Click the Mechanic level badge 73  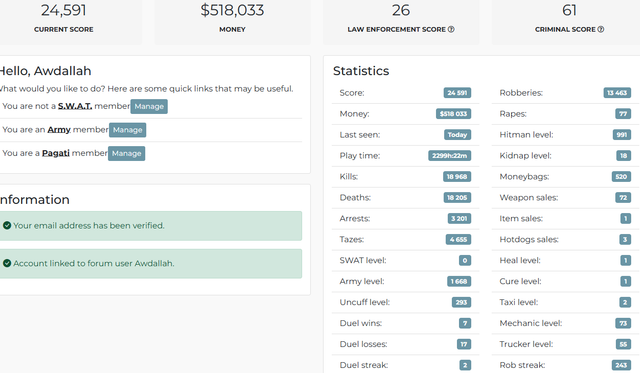coord(623,323)
